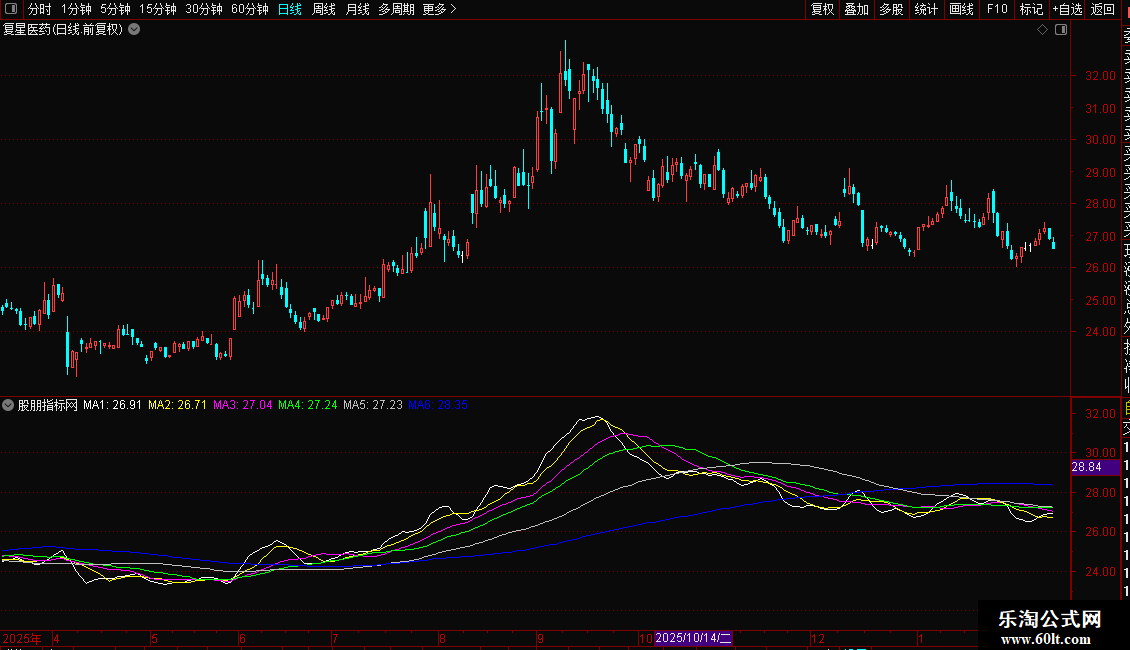Click the 股朋指标网 indicator name
The image size is (1130, 650).
(48, 405)
